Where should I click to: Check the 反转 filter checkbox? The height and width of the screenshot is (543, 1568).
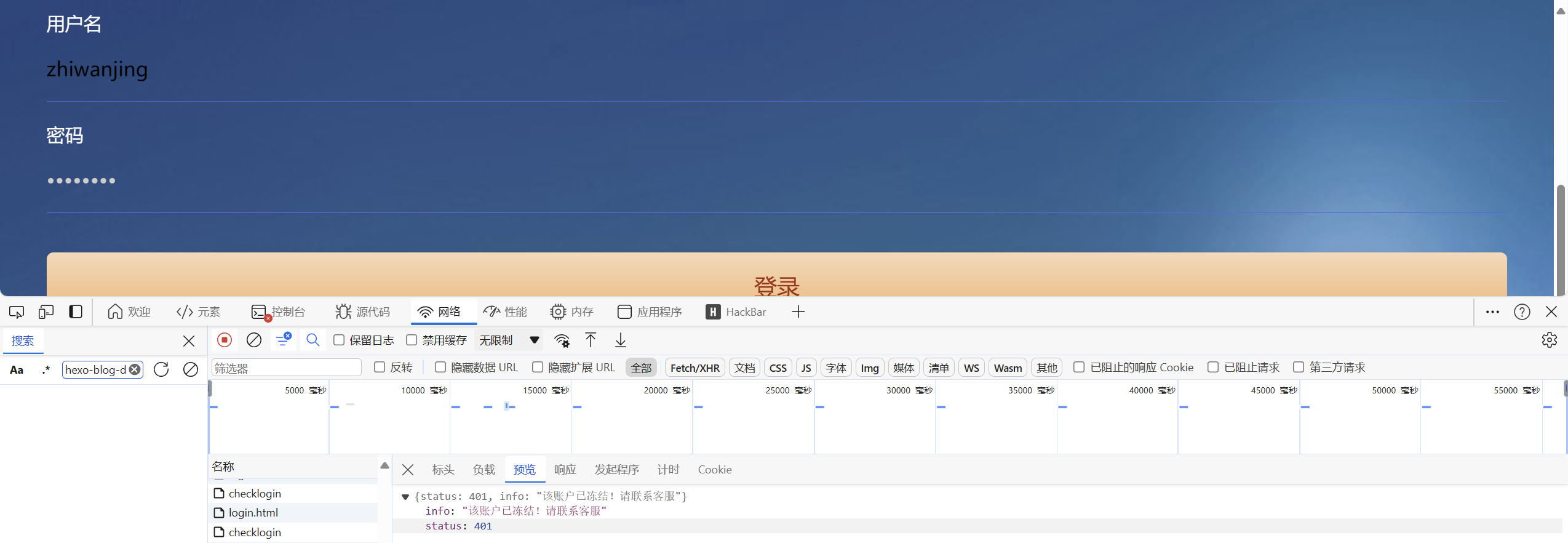click(380, 368)
